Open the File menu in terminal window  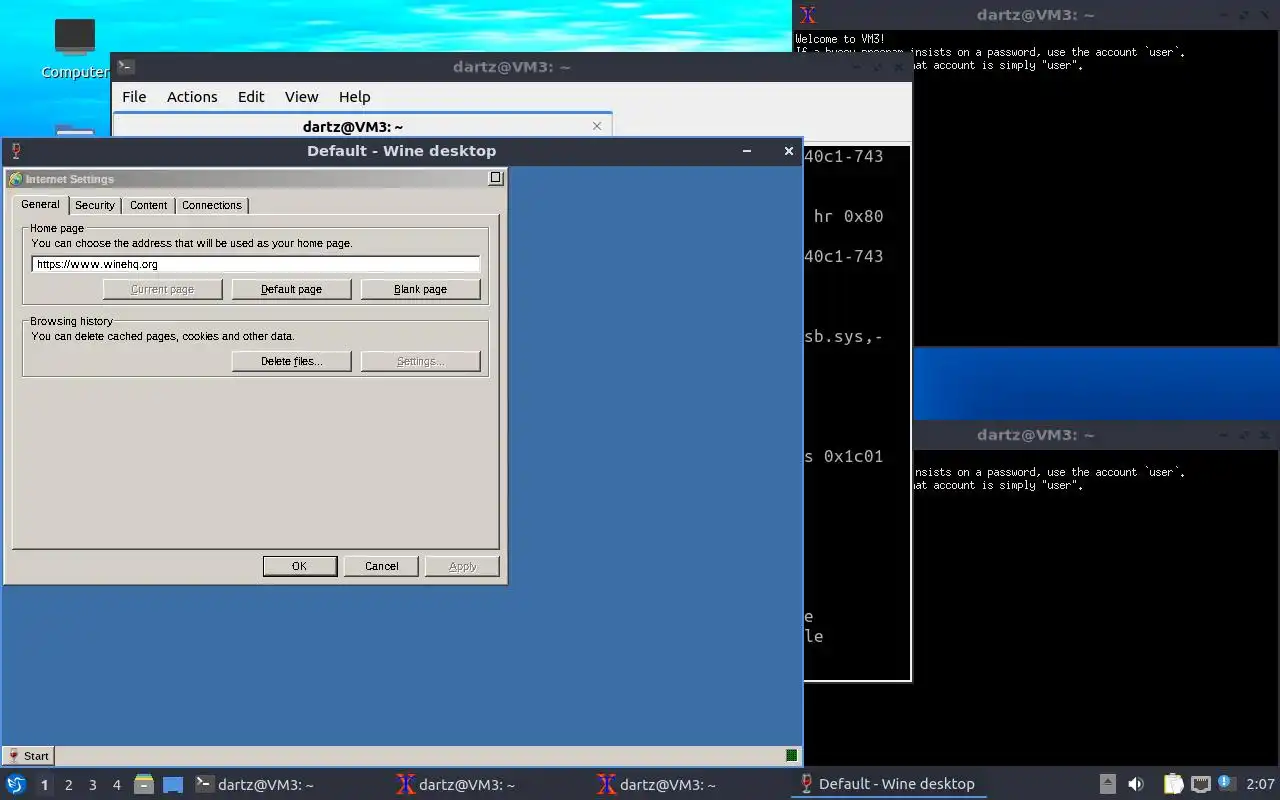tap(134, 97)
